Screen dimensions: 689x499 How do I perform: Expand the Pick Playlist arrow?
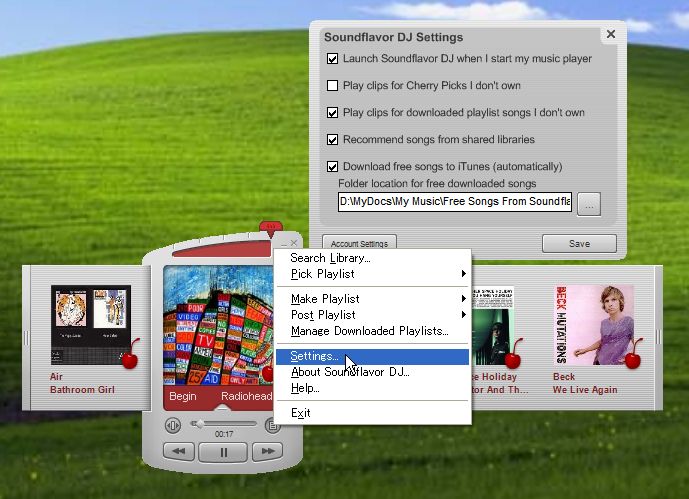click(464, 274)
